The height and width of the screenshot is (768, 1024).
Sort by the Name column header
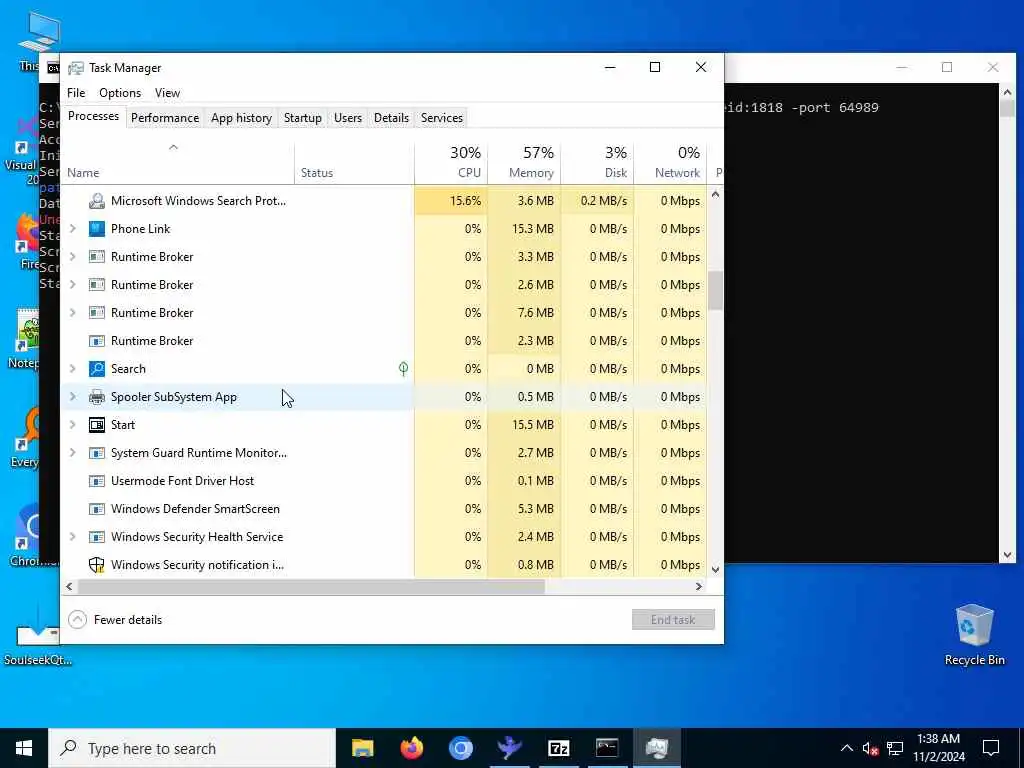tap(177, 163)
